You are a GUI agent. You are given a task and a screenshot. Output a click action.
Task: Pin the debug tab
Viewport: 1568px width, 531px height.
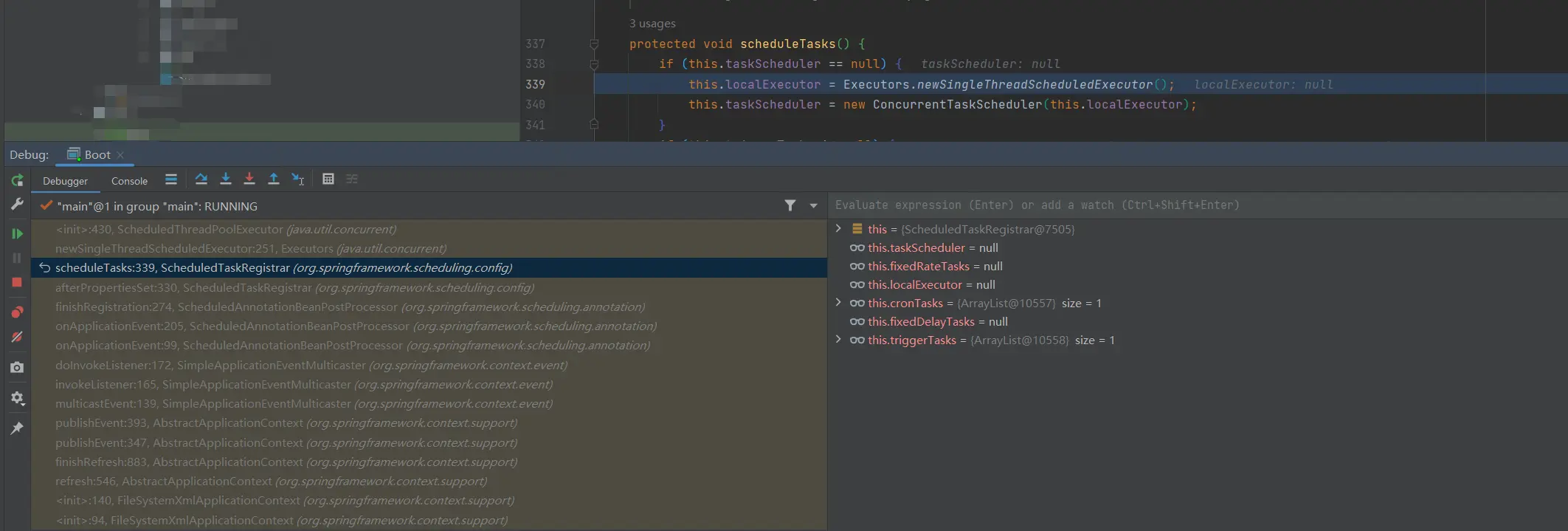point(17,428)
